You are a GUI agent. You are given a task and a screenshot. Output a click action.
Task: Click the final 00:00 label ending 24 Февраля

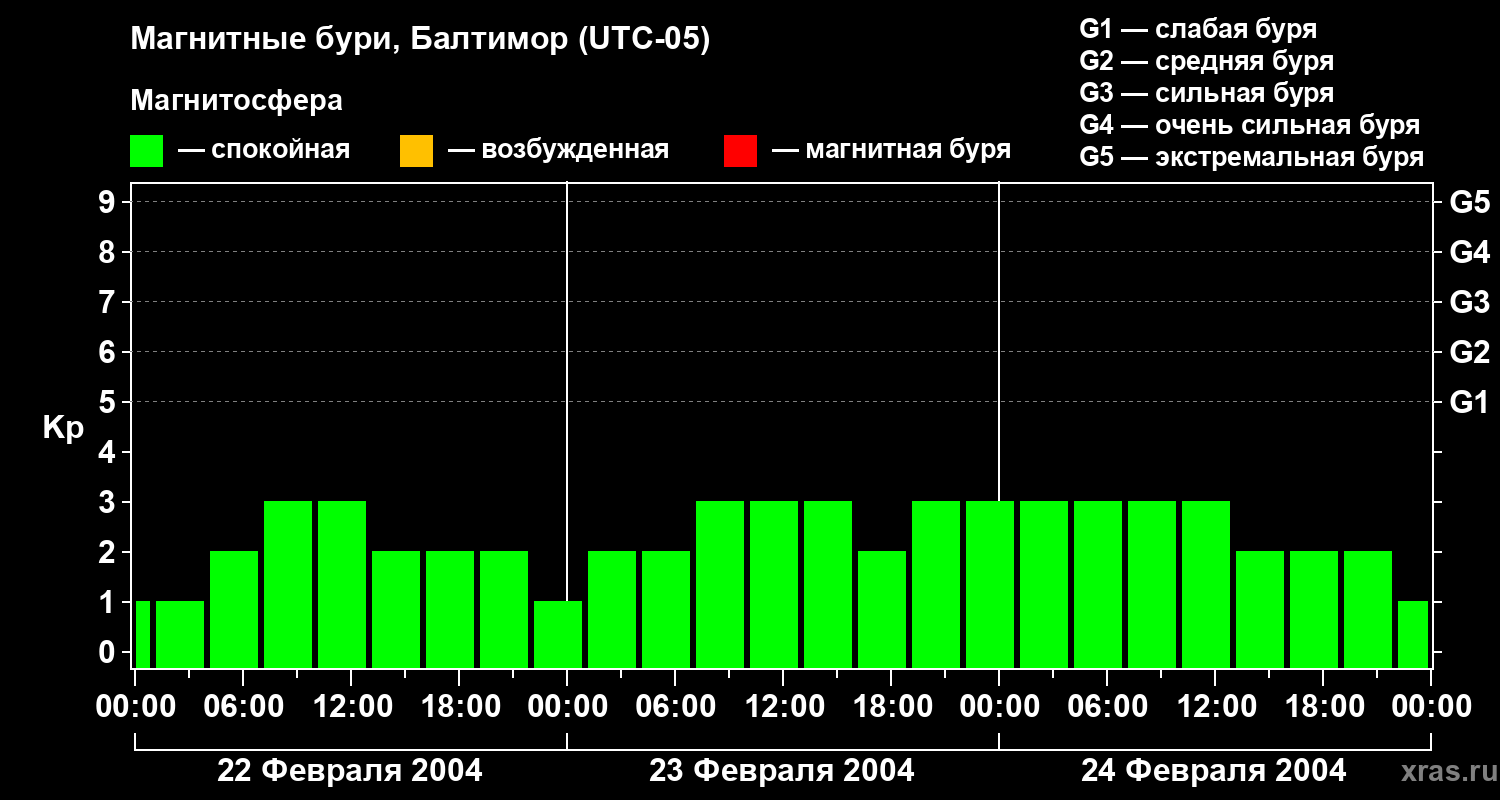pos(1431,707)
